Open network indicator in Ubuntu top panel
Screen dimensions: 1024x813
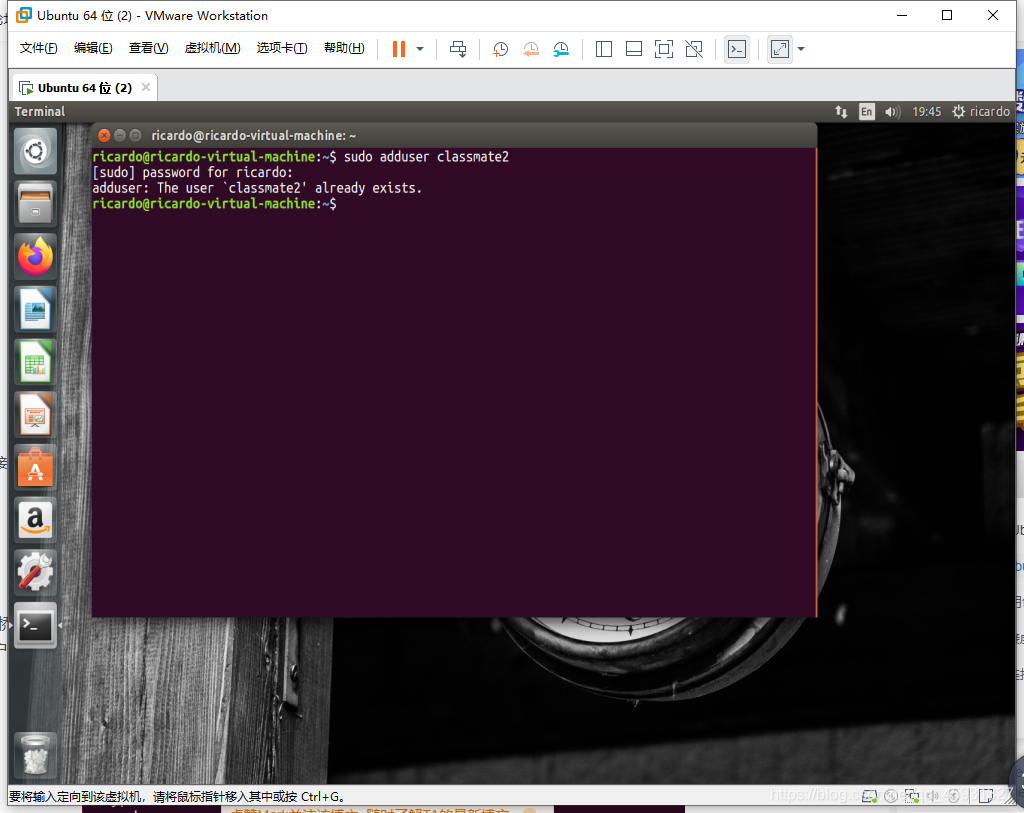pos(841,112)
